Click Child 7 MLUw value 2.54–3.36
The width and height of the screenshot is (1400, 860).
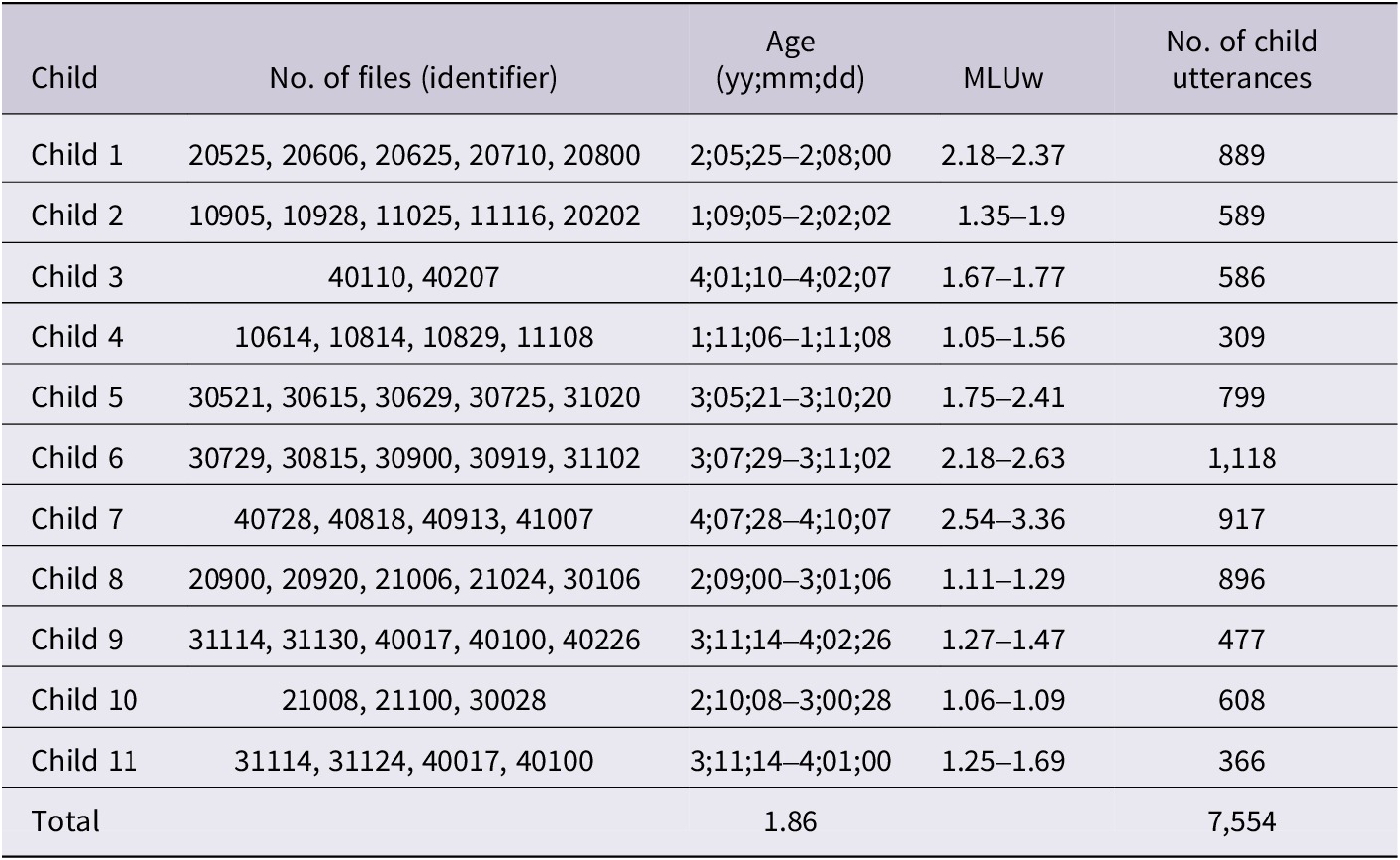tap(1004, 518)
